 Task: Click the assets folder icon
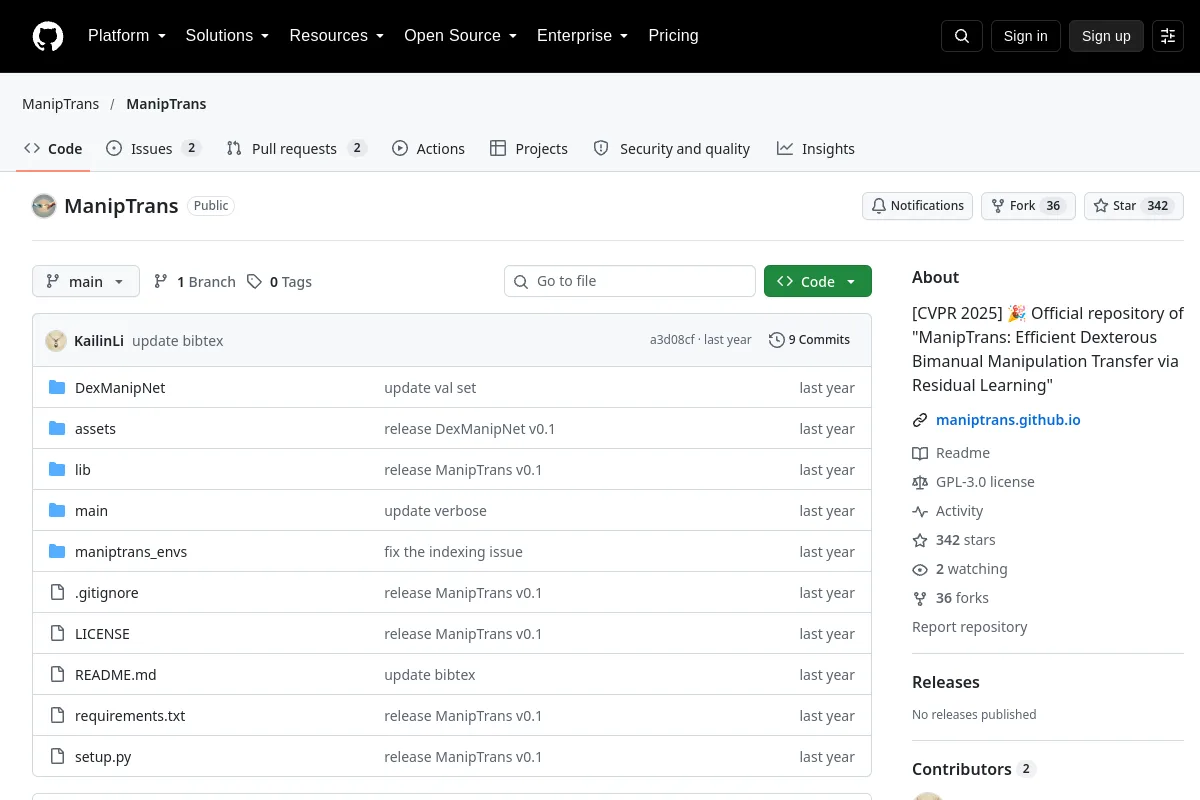[57, 429]
